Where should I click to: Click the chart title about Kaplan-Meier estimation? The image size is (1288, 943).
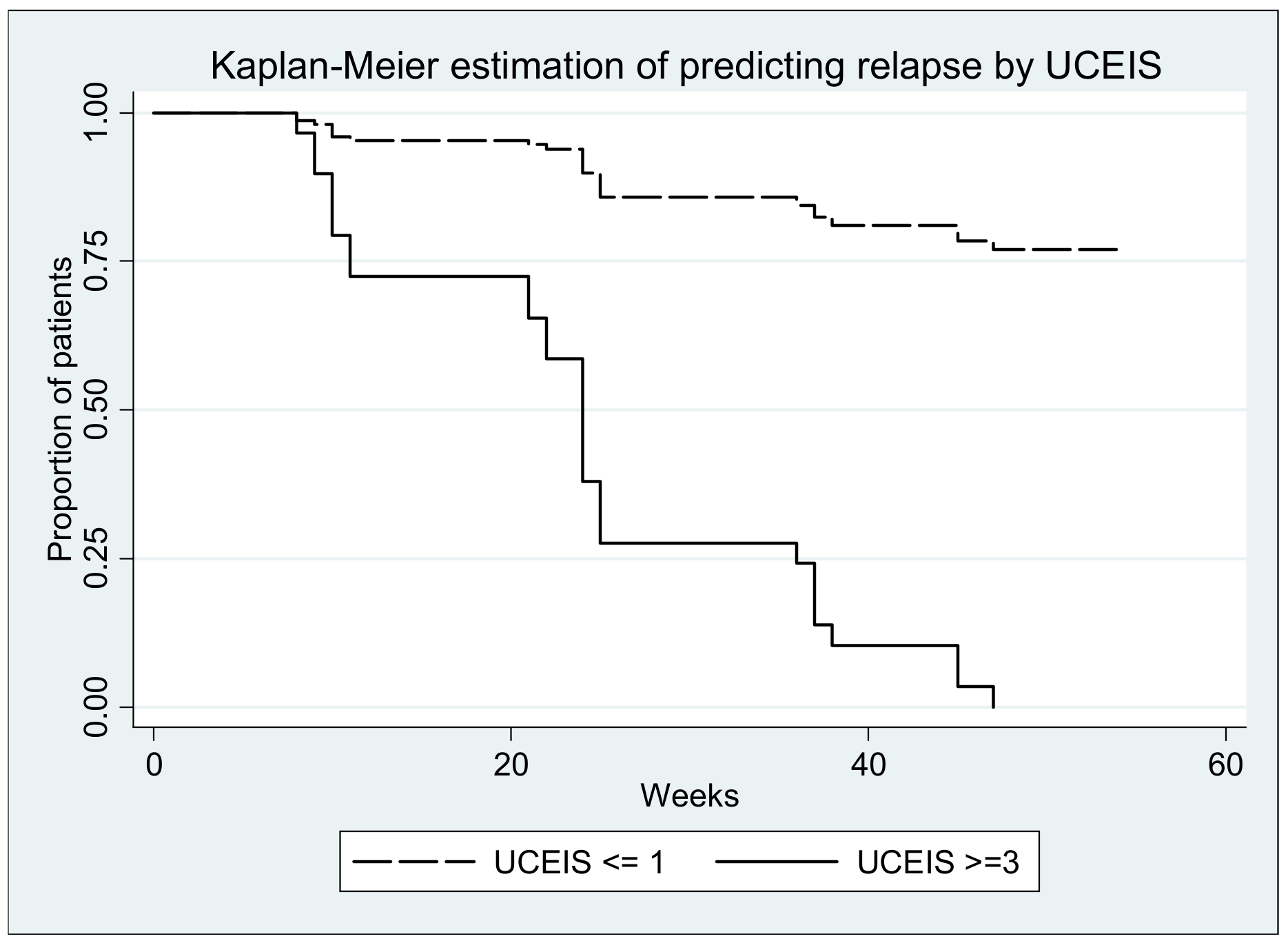point(686,66)
